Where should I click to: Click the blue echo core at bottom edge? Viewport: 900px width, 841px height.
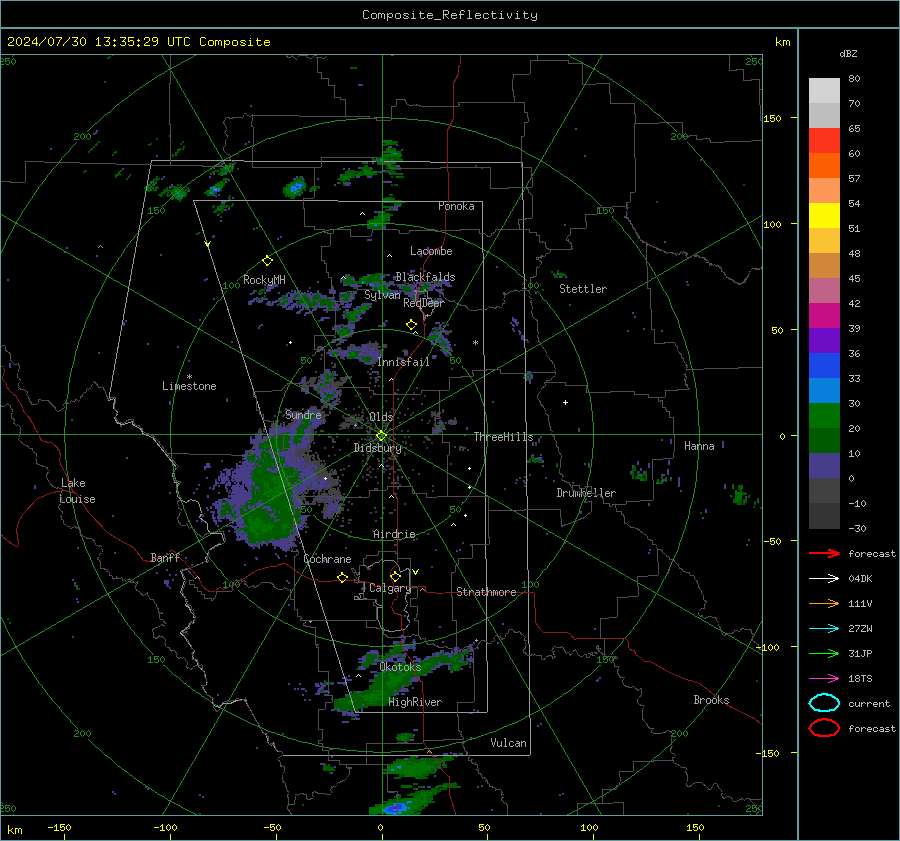coord(396,808)
